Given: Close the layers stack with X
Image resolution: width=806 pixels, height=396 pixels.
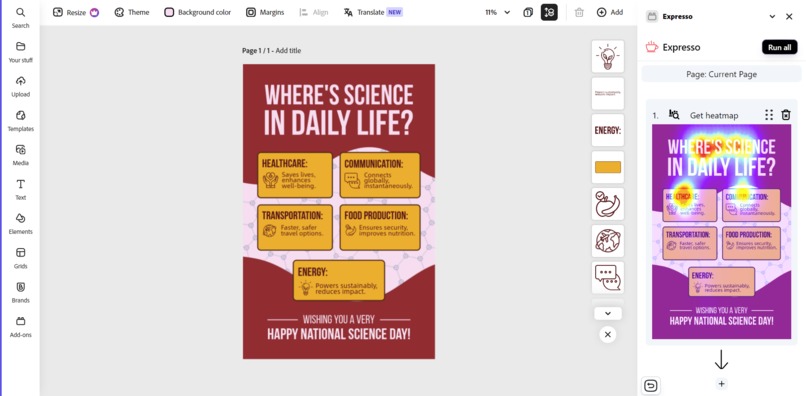Looking at the screenshot, I should [x=608, y=335].
